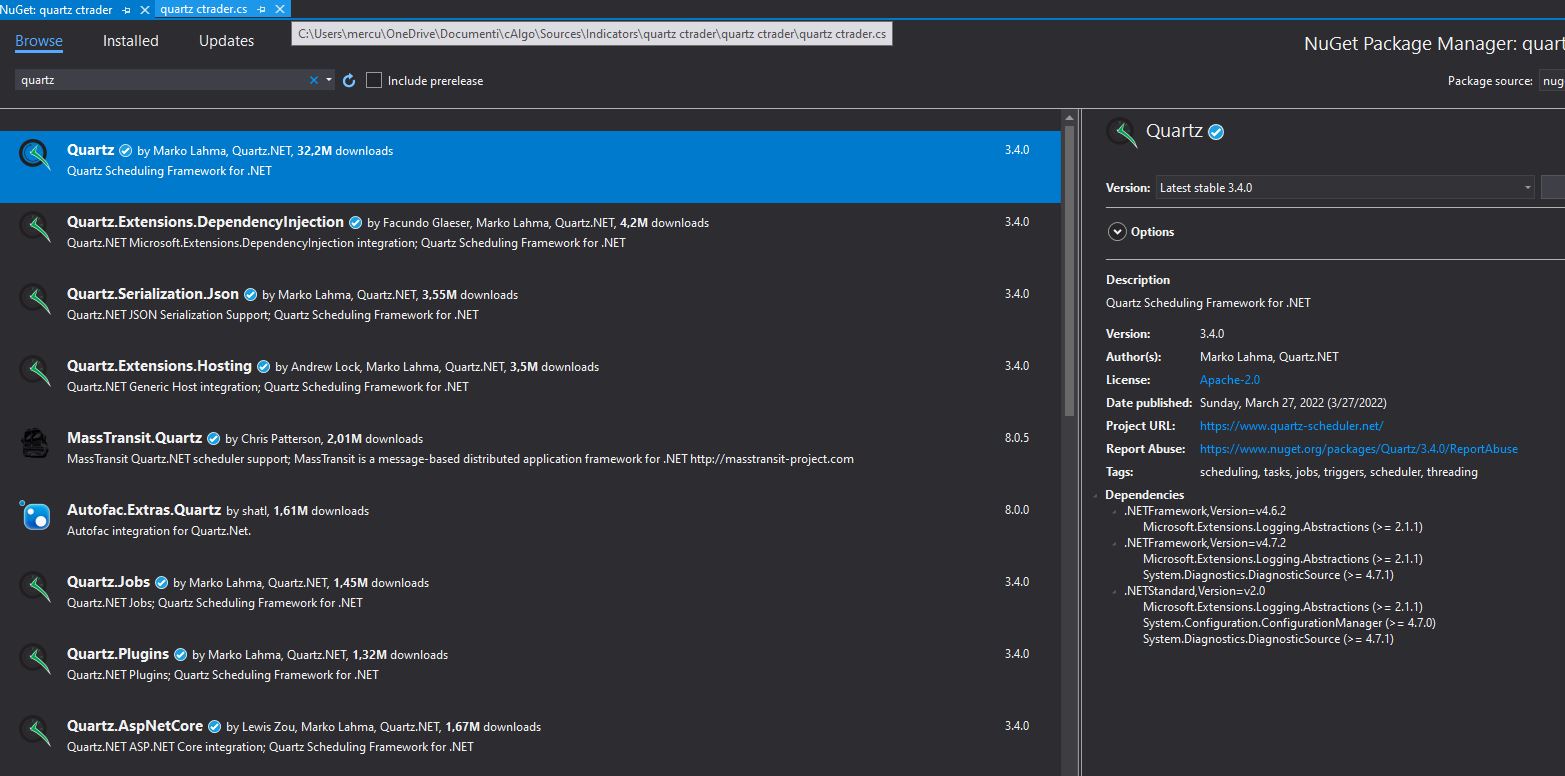This screenshot has width=1565, height=776.
Task: Select the Quartz.Serialization.Json package name
Action: (x=153, y=294)
